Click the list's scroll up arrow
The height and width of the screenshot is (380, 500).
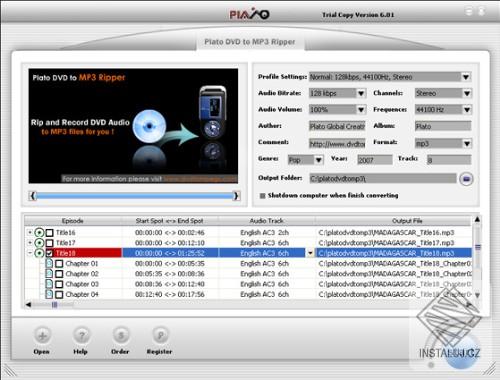tap(477, 219)
